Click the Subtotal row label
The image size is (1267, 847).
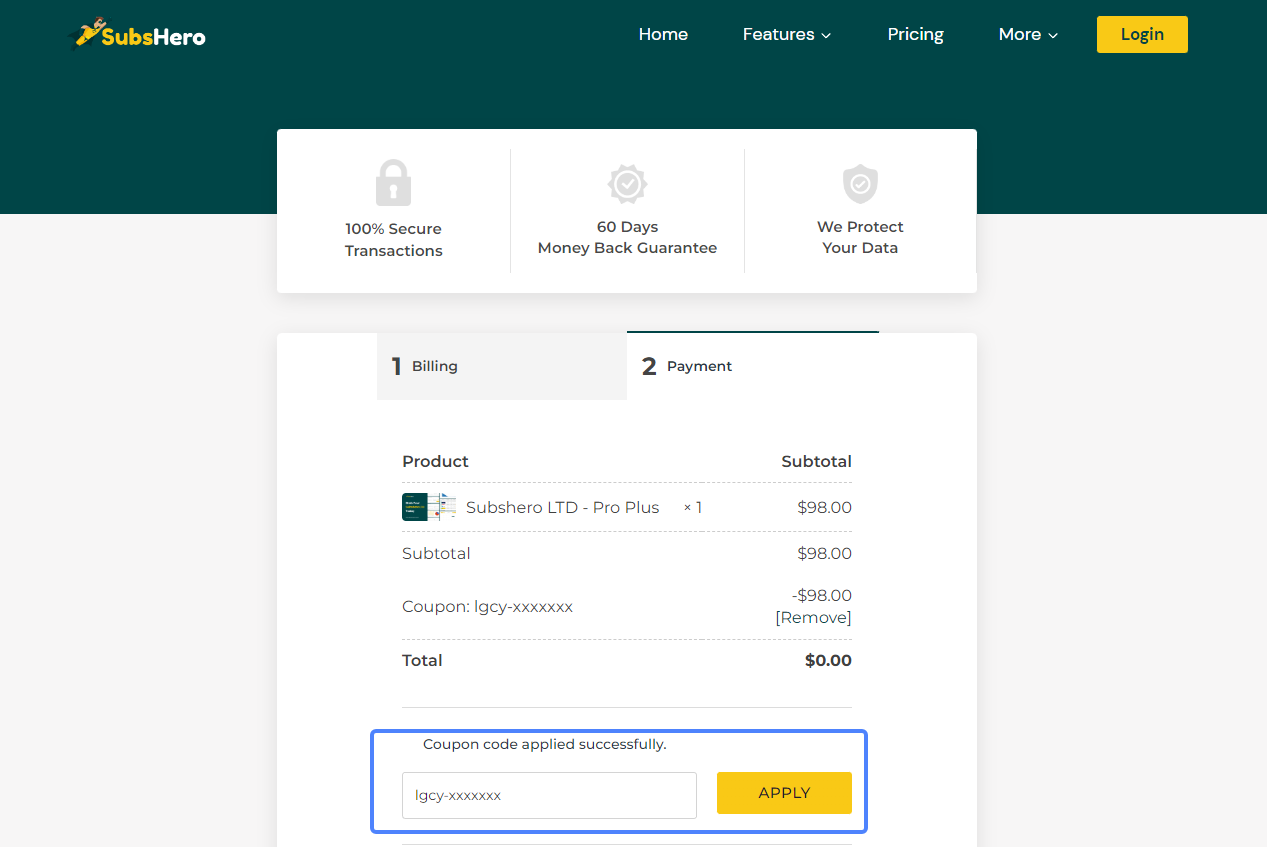[x=436, y=553]
